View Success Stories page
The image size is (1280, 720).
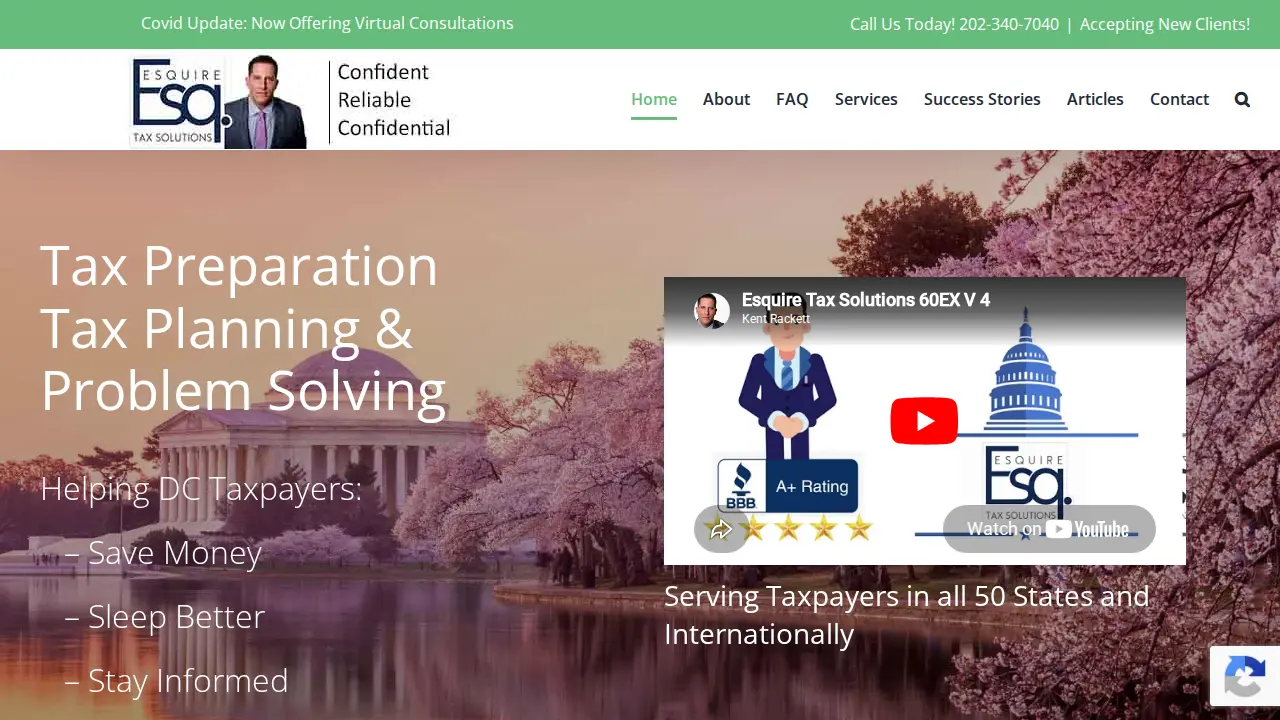pyautogui.click(x=982, y=99)
